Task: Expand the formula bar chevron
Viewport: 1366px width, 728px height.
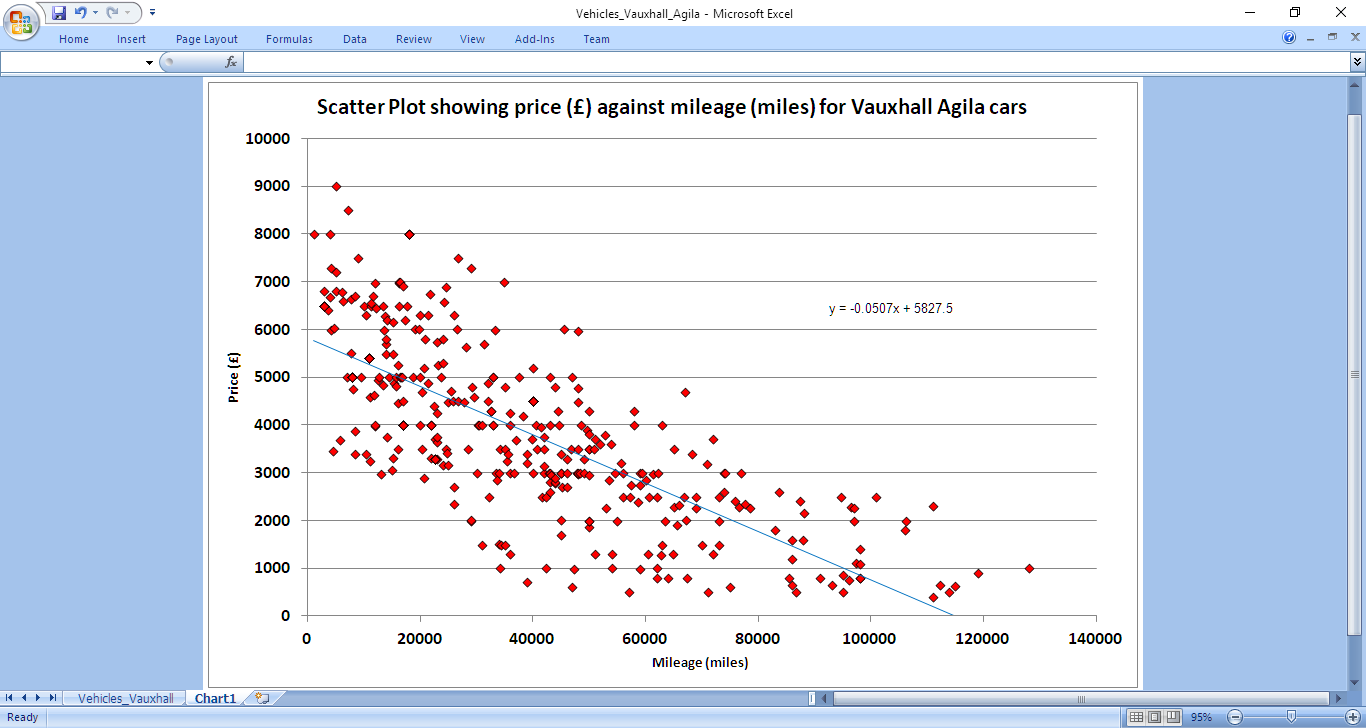Action: (x=1357, y=62)
